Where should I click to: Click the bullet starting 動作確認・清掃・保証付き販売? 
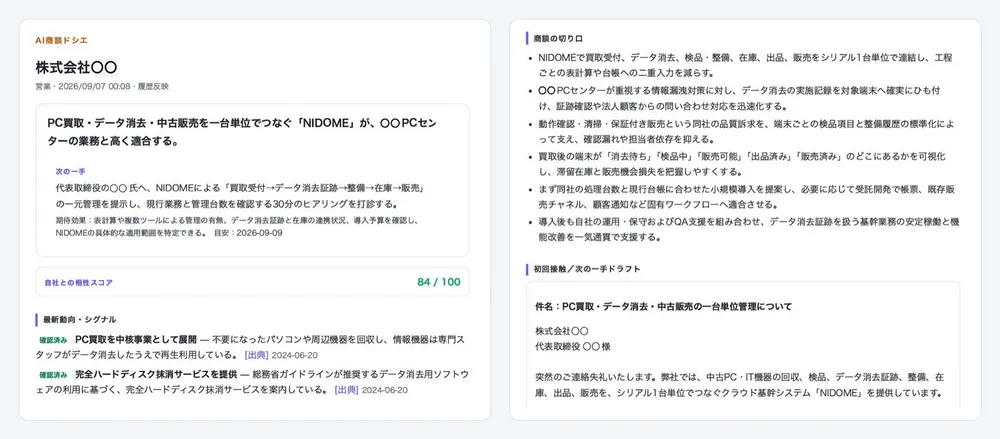point(745,131)
